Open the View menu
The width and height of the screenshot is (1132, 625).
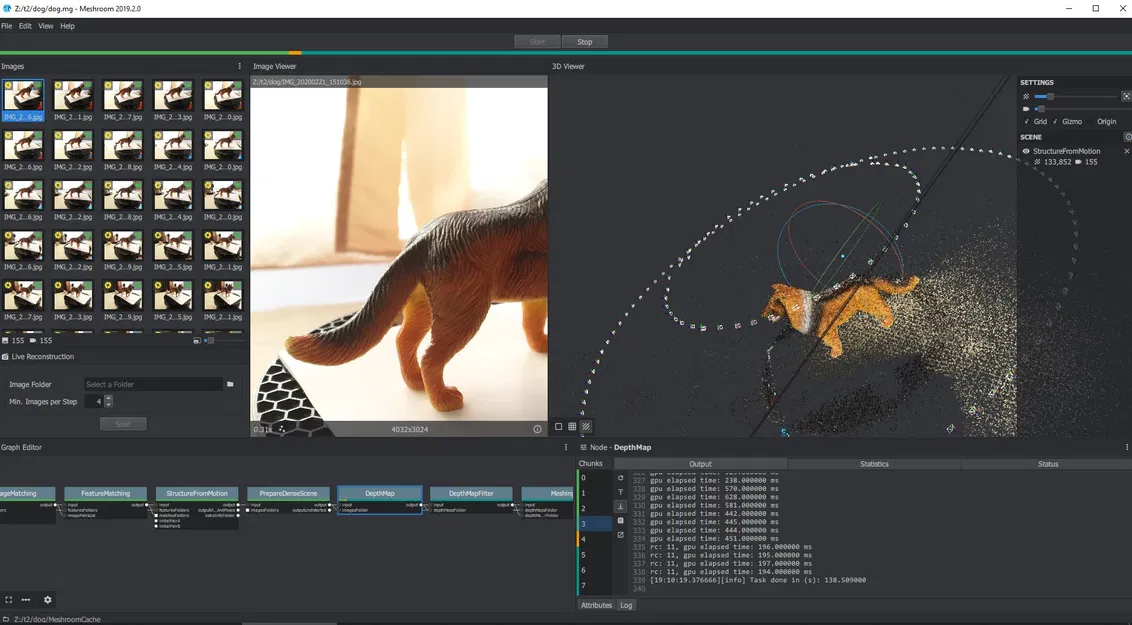click(x=45, y=26)
